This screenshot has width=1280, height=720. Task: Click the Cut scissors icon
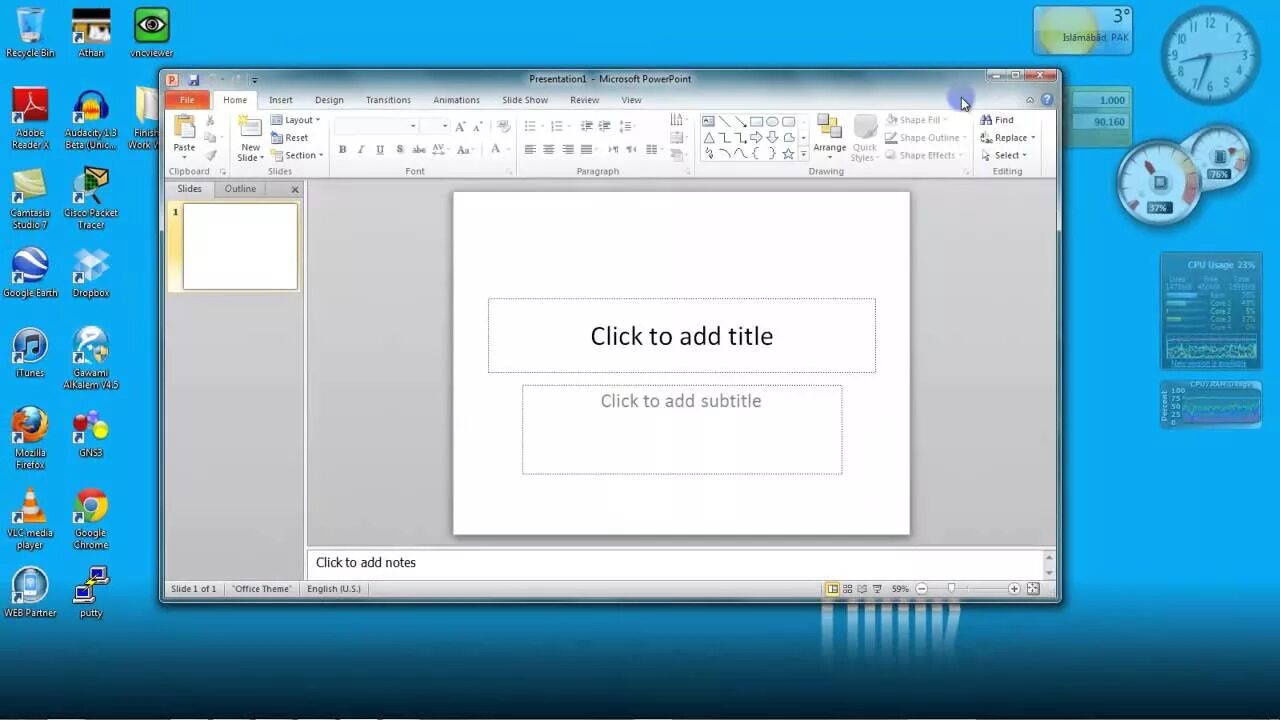210,120
